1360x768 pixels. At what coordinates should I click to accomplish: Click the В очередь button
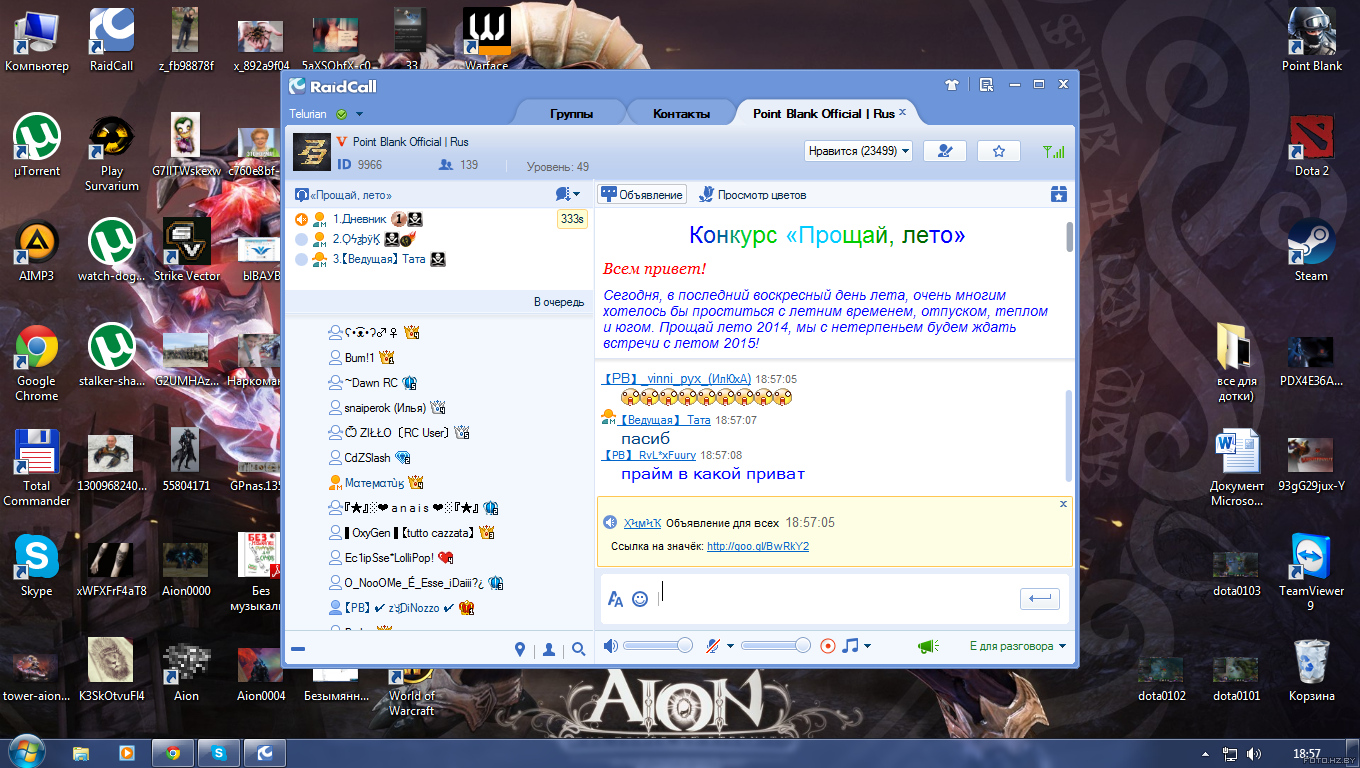[x=558, y=302]
